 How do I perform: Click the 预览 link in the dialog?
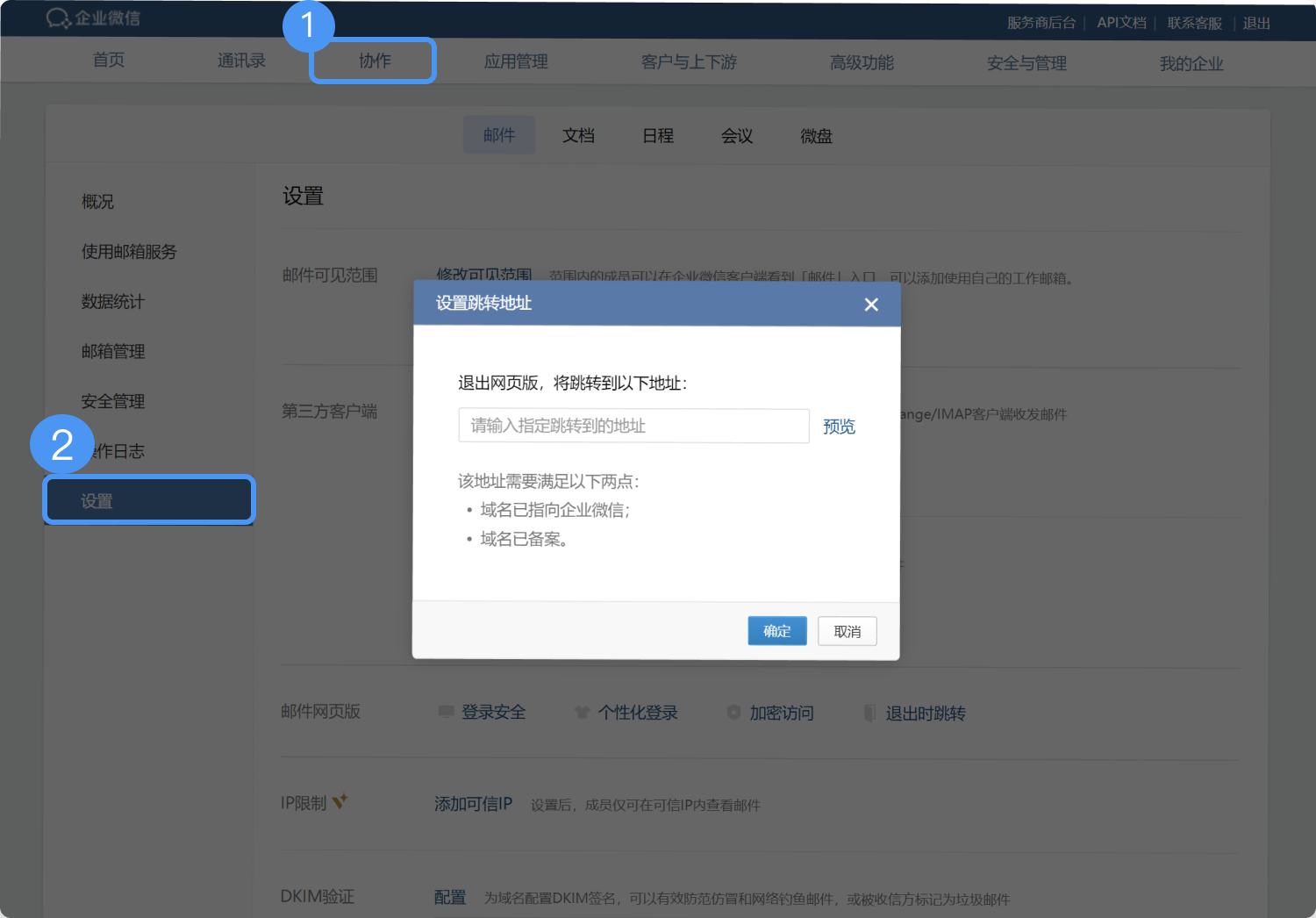pyautogui.click(x=839, y=427)
